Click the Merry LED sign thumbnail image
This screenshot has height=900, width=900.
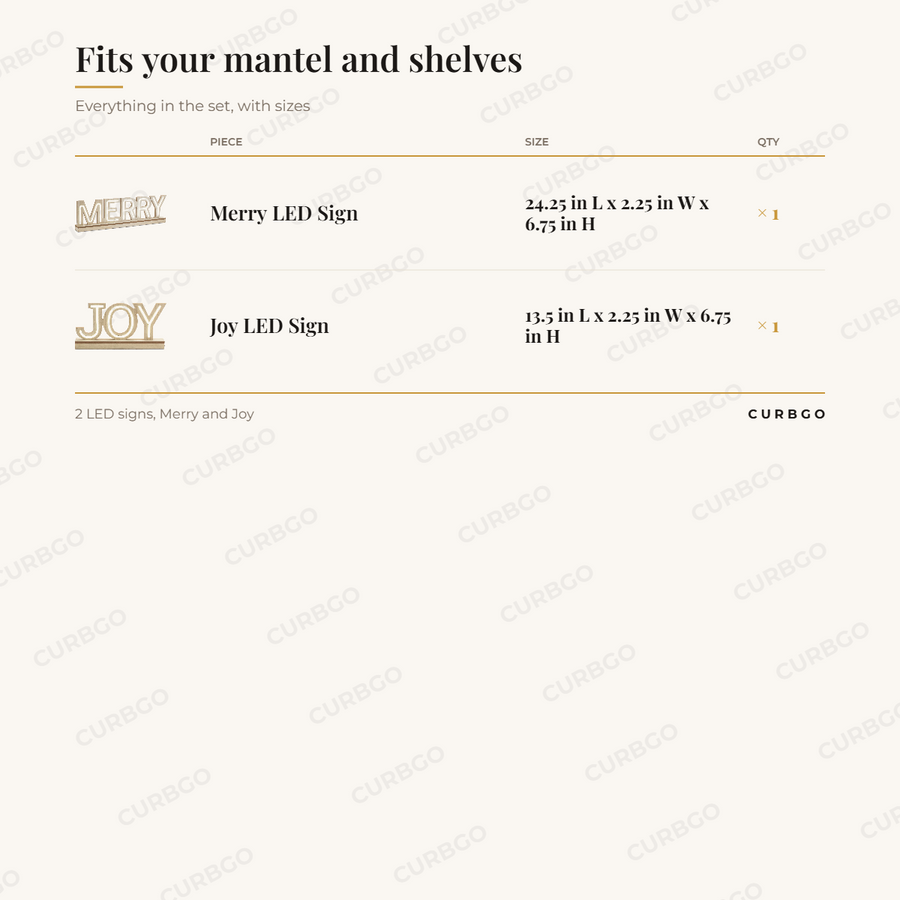pyautogui.click(x=121, y=213)
